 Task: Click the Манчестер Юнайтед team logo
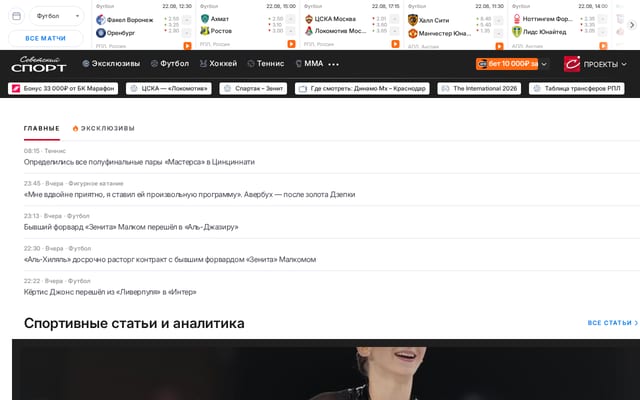point(413,33)
